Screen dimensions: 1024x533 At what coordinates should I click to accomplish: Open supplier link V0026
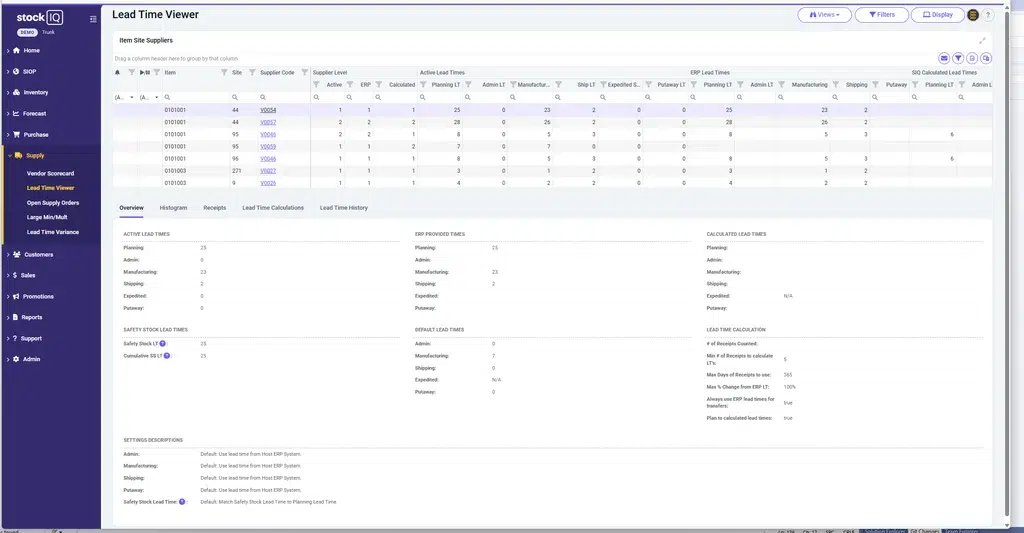[268, 183]
